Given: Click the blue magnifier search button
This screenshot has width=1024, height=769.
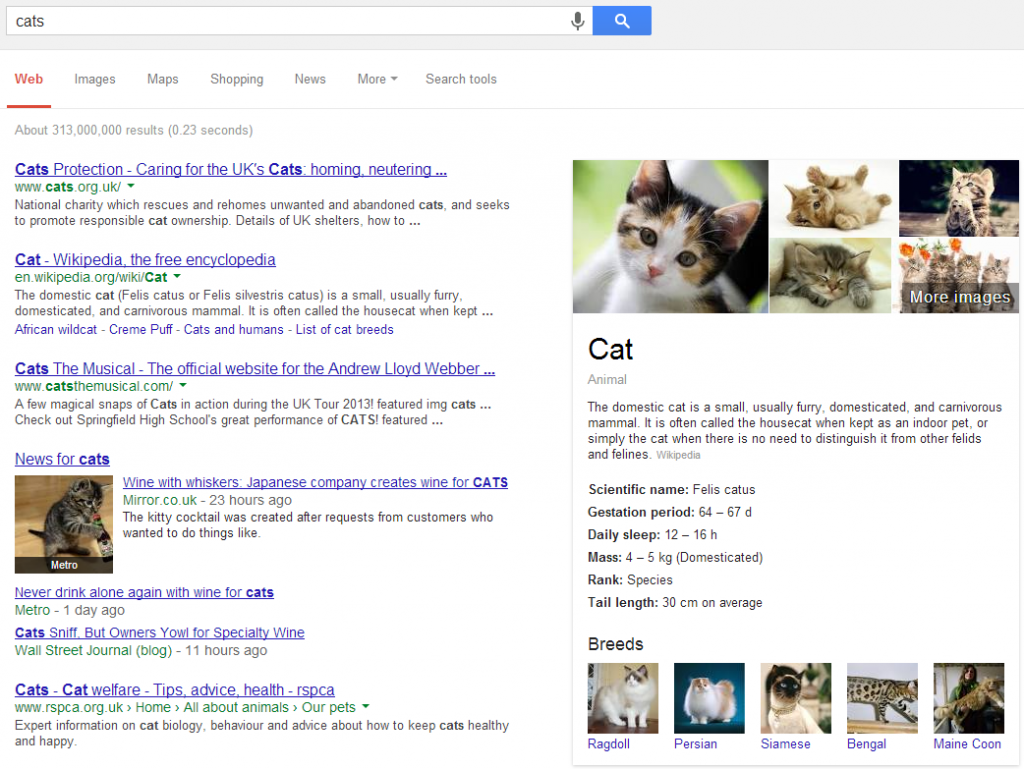Looking at the screenshot, I should pos(622,21).
